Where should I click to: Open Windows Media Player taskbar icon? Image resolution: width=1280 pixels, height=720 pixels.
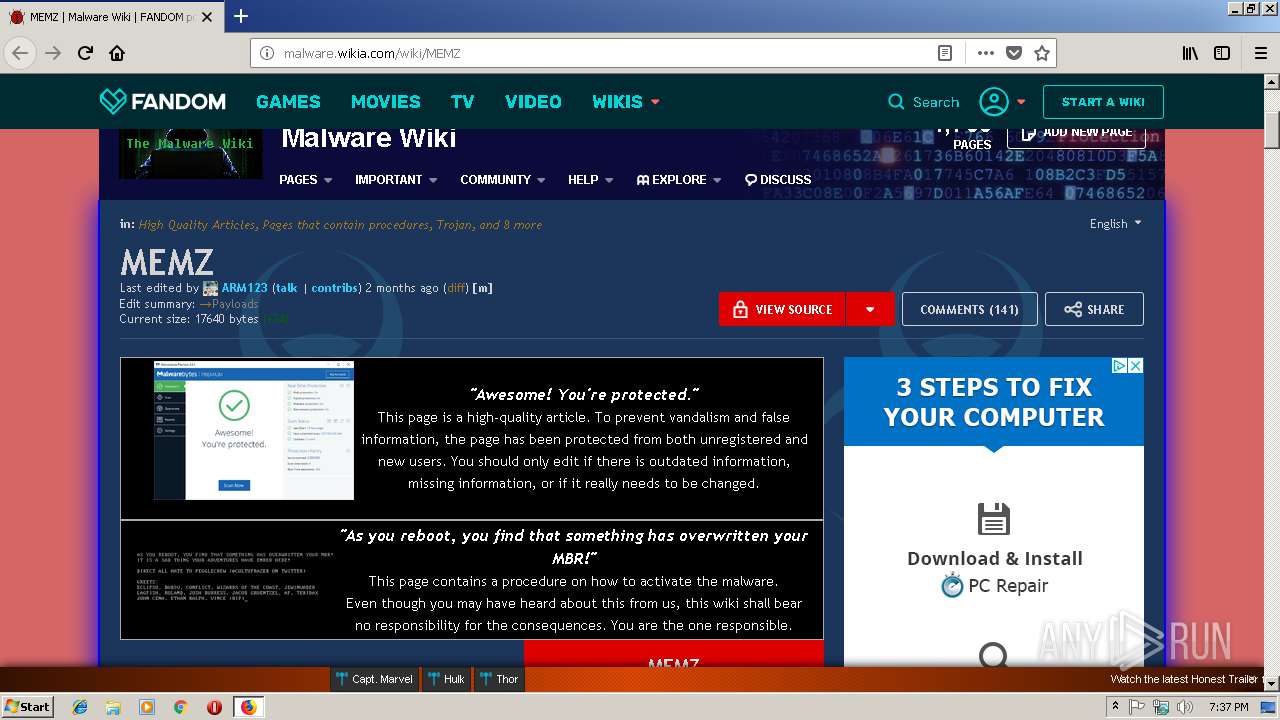(147, 707)
